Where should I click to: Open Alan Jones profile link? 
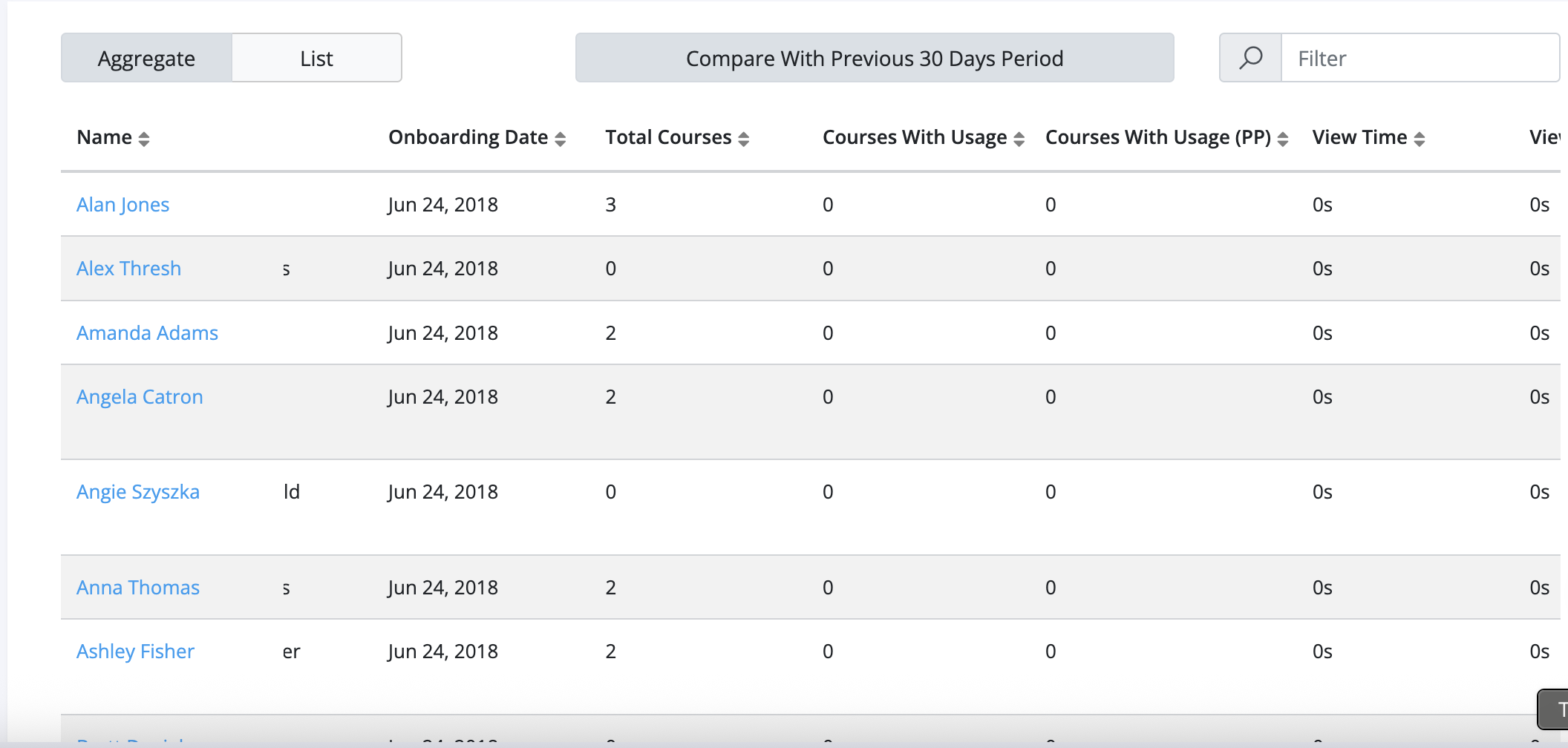(123, 205)
